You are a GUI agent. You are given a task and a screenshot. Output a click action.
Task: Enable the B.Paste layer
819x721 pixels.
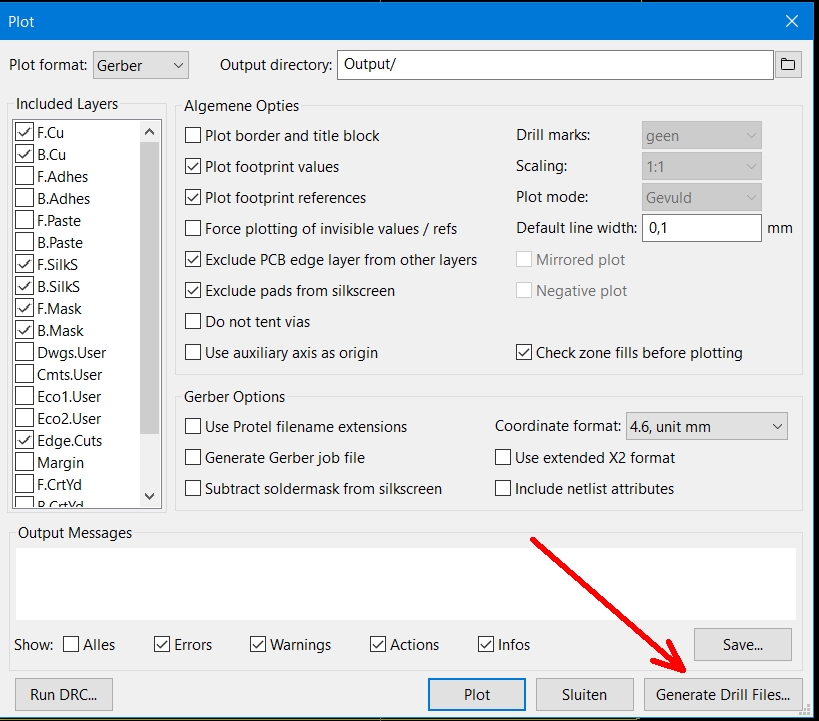25,242
